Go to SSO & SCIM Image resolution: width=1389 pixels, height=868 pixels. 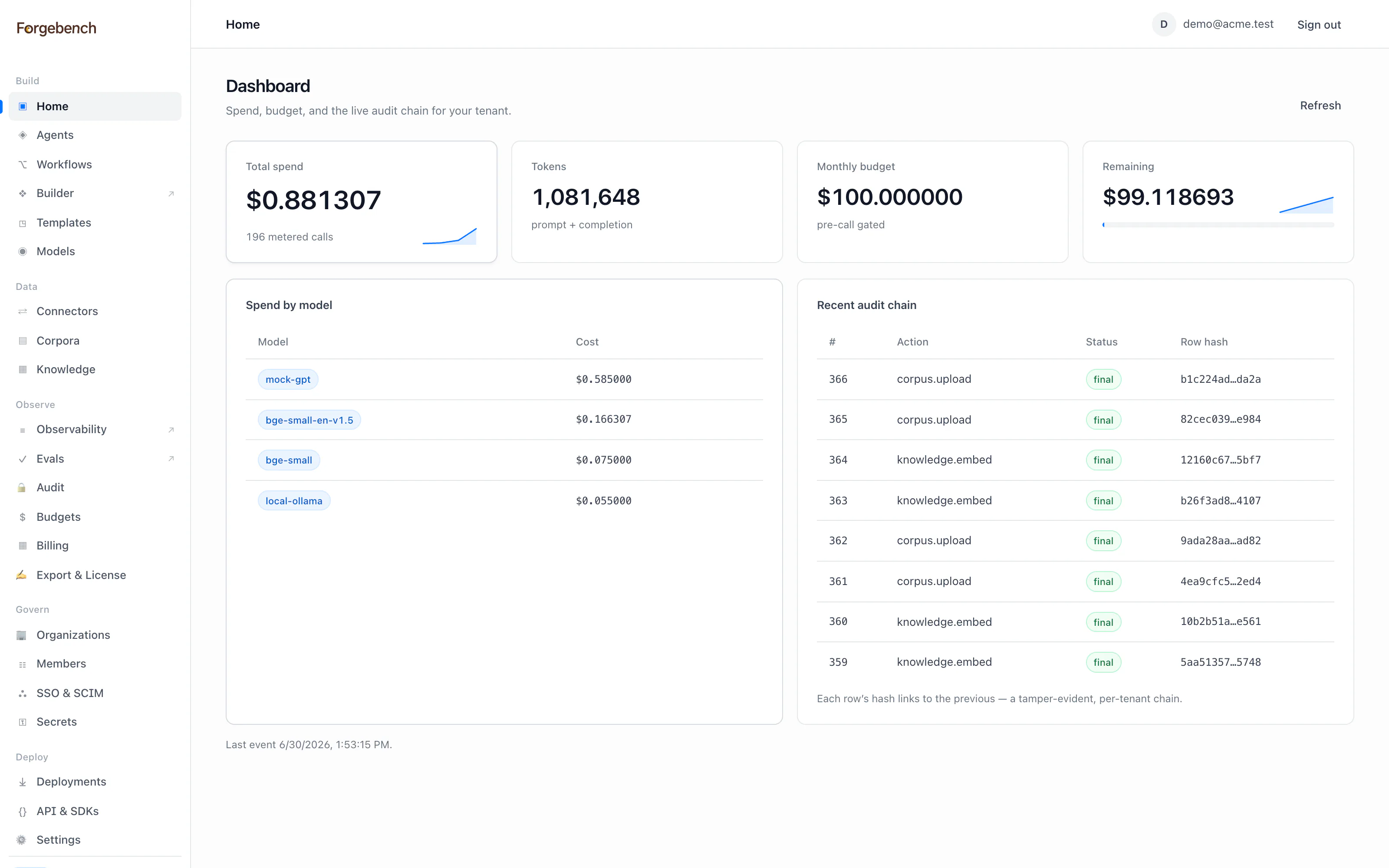(95, 693)
